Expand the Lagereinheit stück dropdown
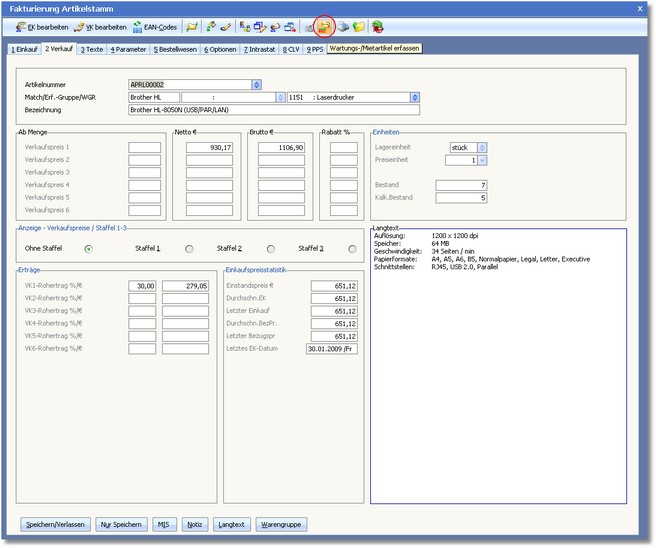Screen dimensions: 656x548 pyautogui.click(x=483, y=147)
